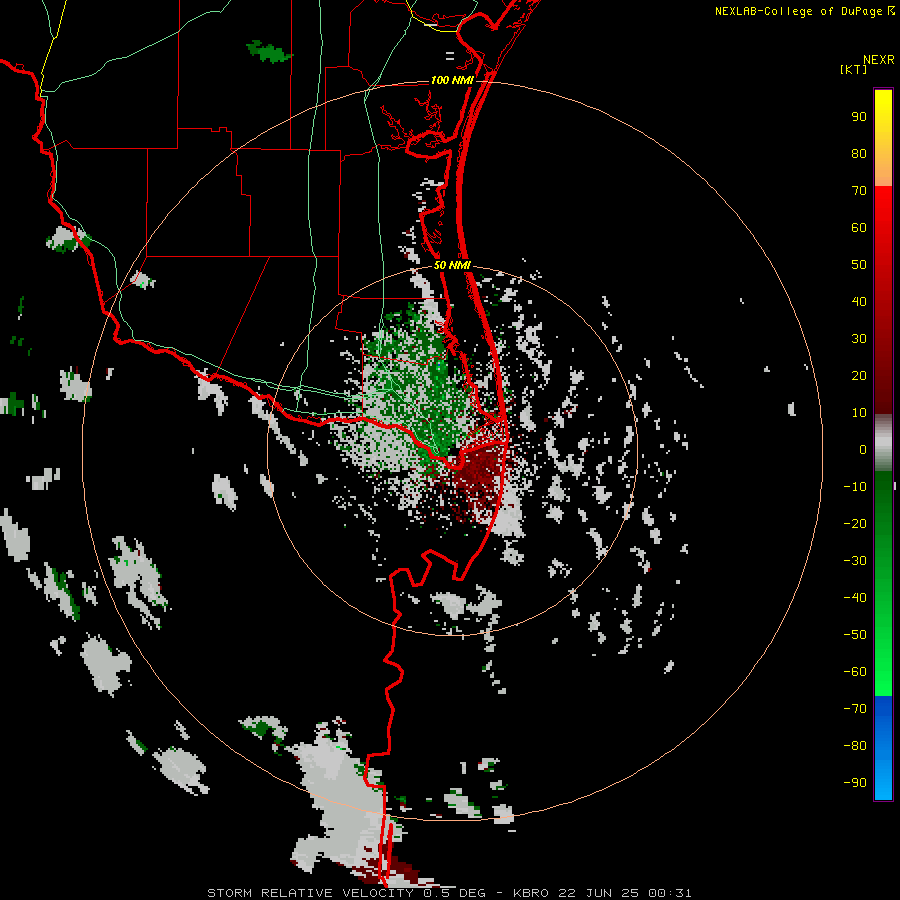Click the 00:31 timestamp text
Image resolution: width=900 pixels, height=900 pixels.
[x=669, y=893]
